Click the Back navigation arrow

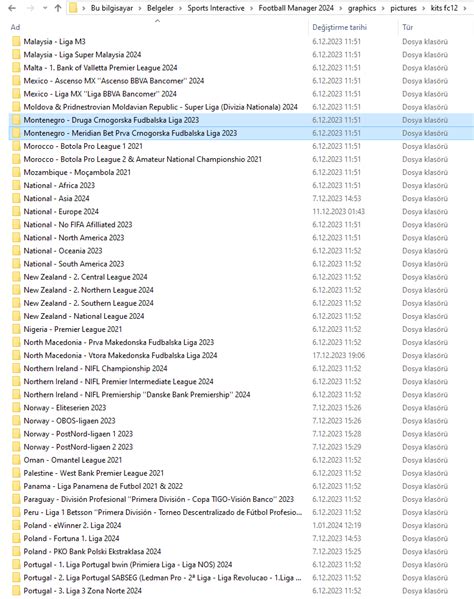tap(12, 8)
